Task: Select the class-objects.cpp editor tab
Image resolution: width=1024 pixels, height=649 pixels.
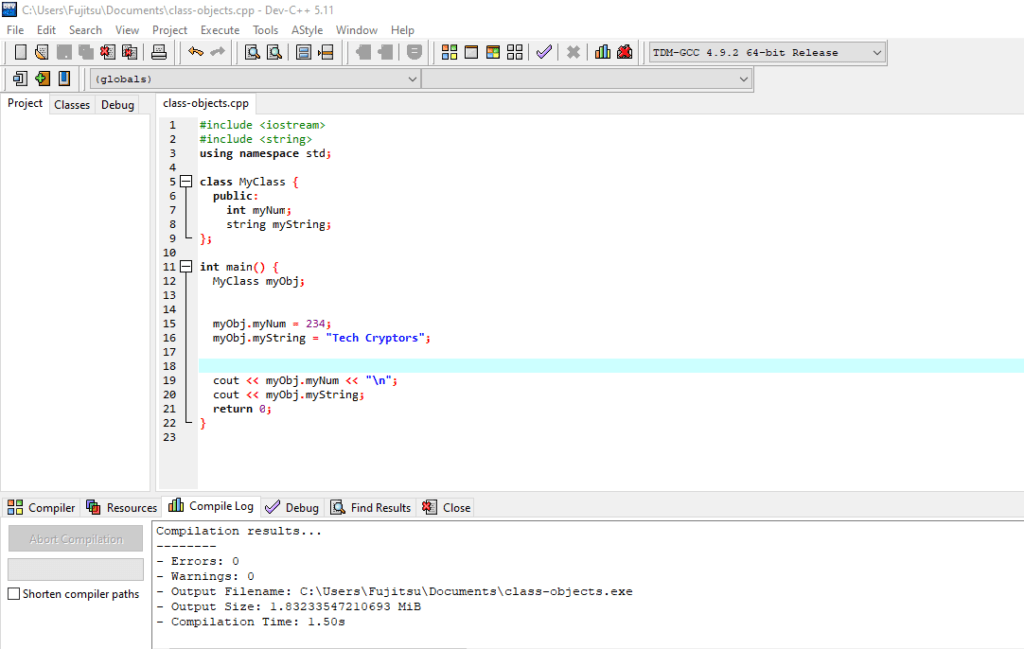Action: [206, 103]
